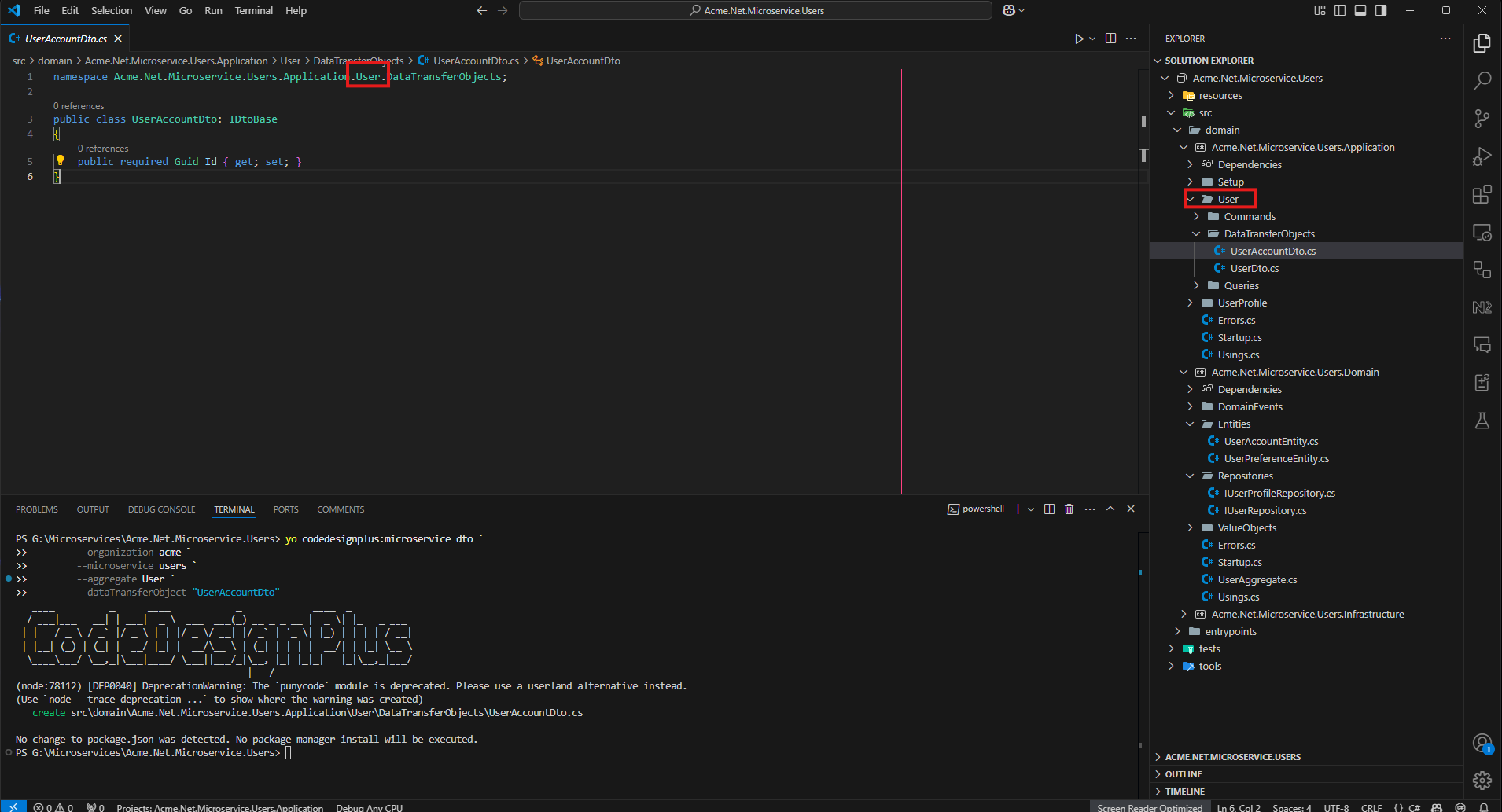Open the Accounts menu icon
This screenshot has height=812, width=1502.
click(x=1482, y=743)
